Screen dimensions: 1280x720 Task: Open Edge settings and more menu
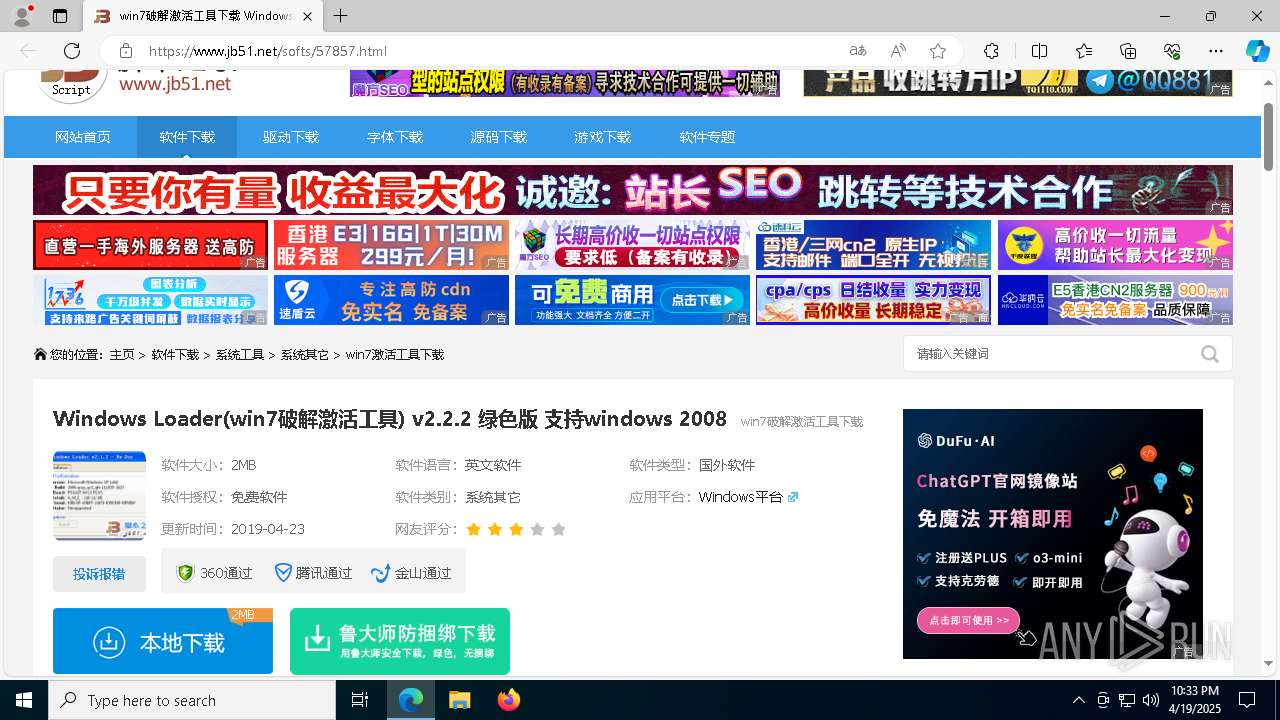click(x=1216, y=51)
